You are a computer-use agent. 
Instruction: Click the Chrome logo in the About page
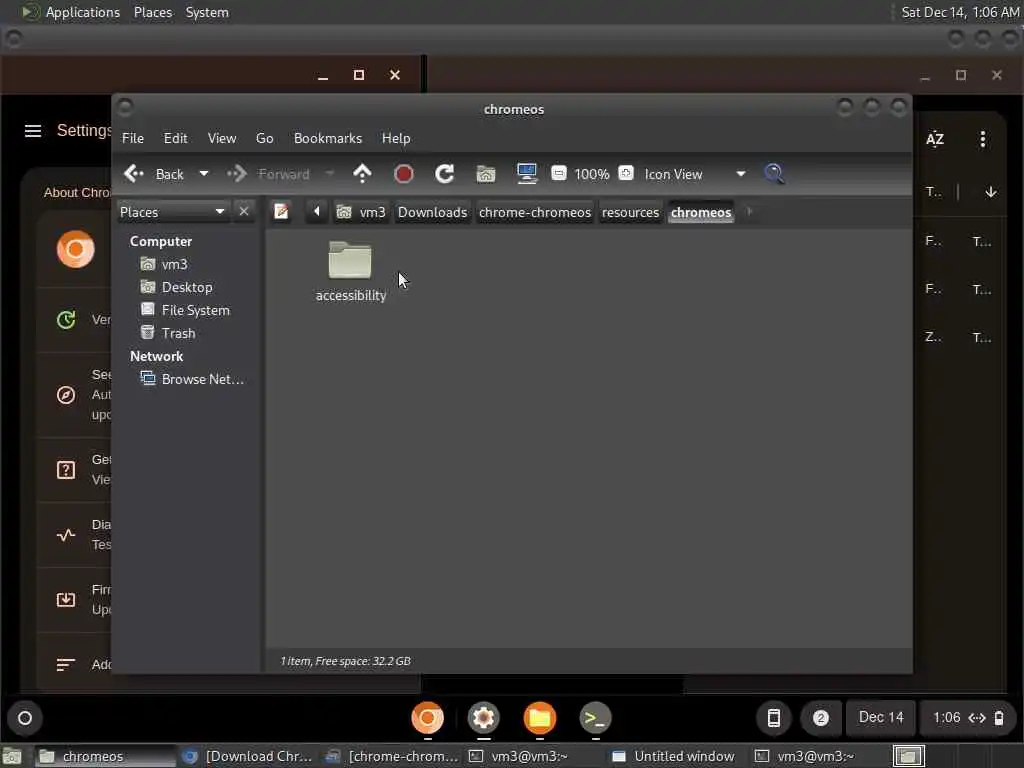click(76, 249)
